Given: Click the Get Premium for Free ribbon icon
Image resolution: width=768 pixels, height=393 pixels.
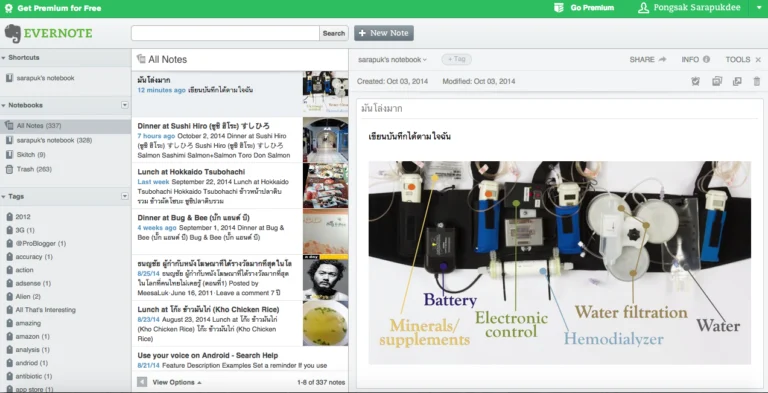Looking at the screenshot, I should pos(8,8).
